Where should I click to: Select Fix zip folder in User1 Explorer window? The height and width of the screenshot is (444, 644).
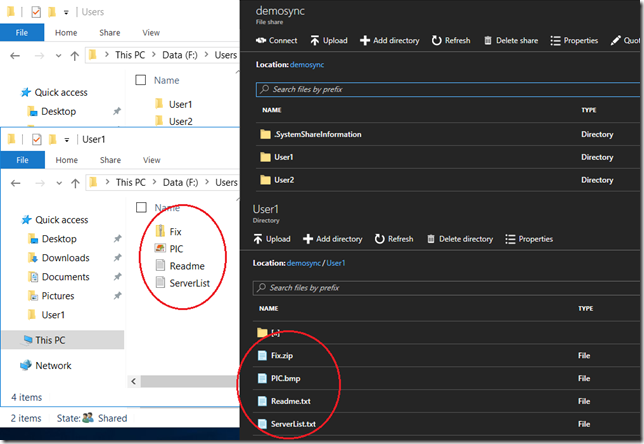[168, 232]
